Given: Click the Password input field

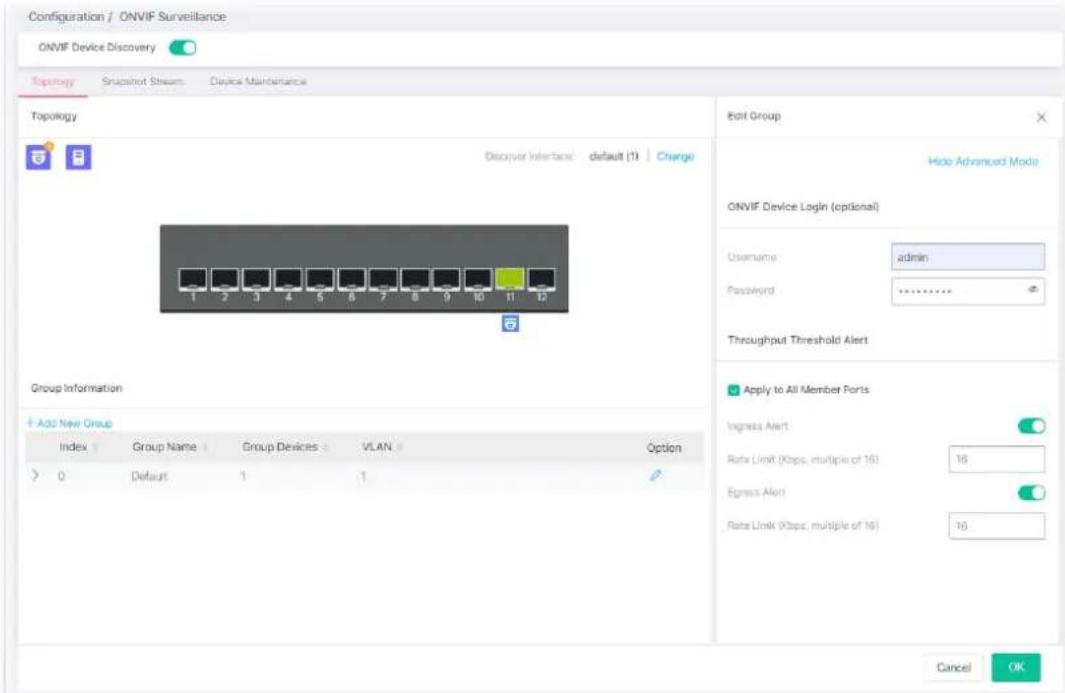Looking at the screenshot, I should tap(968, 291).
